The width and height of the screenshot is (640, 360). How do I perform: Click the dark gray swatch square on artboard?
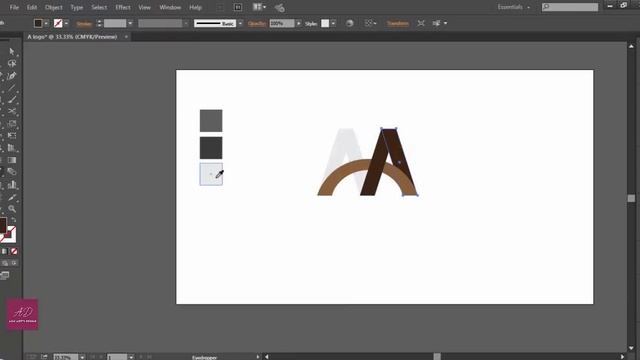[211, 148]
